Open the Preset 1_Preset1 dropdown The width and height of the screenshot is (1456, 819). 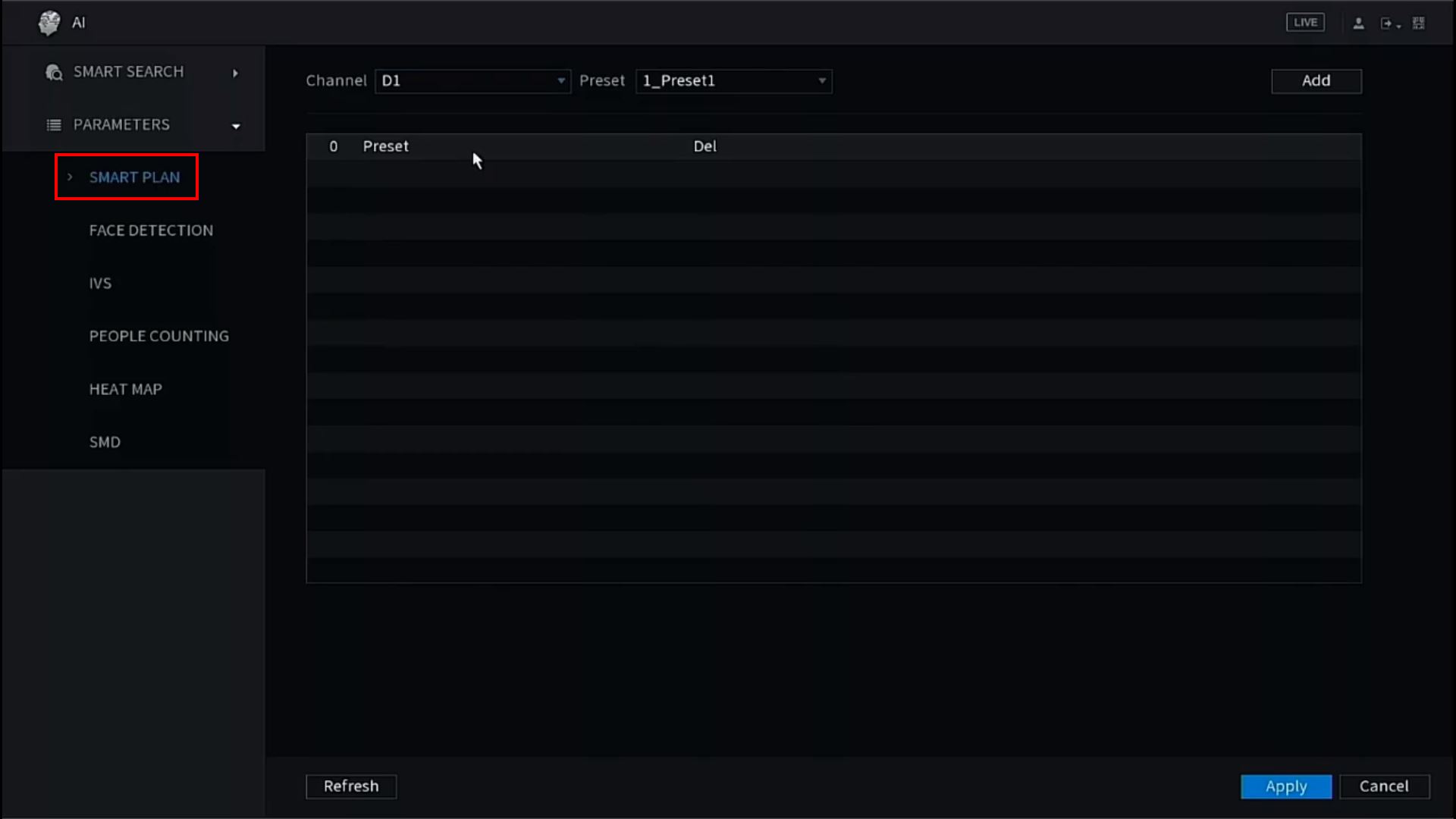pos(733,81)
